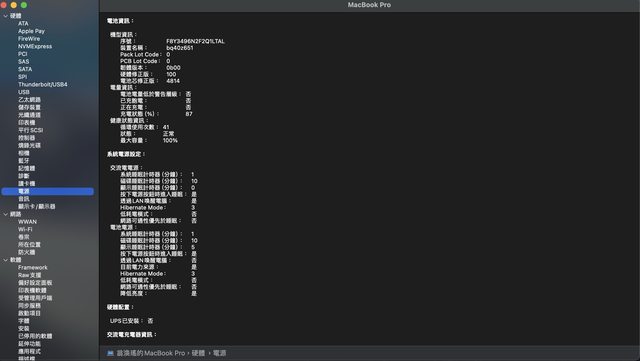Select Wi-Fi in the sidebar
This screenshot has height=361, width=640.
coord(25,229)
